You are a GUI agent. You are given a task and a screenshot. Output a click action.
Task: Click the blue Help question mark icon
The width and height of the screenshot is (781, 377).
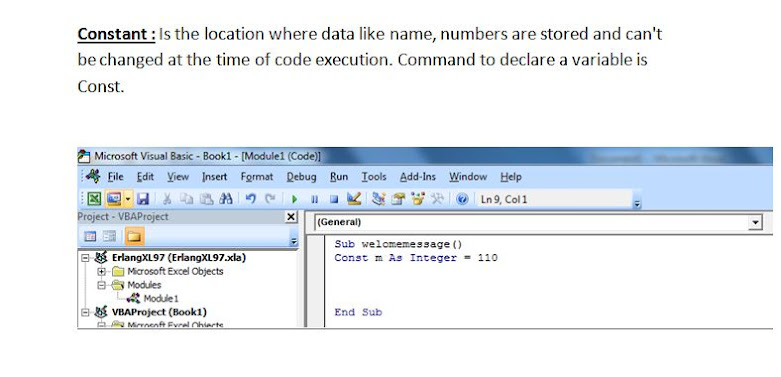click(462, 200)
